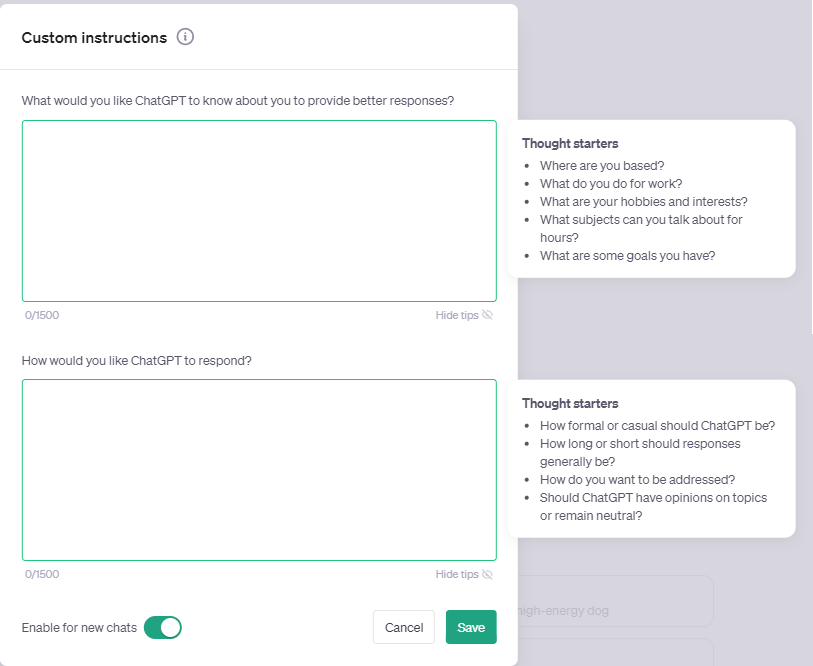Click the dimmed "high-energy dog" suggestion card

pyautogui.click(x=614, y=610)
